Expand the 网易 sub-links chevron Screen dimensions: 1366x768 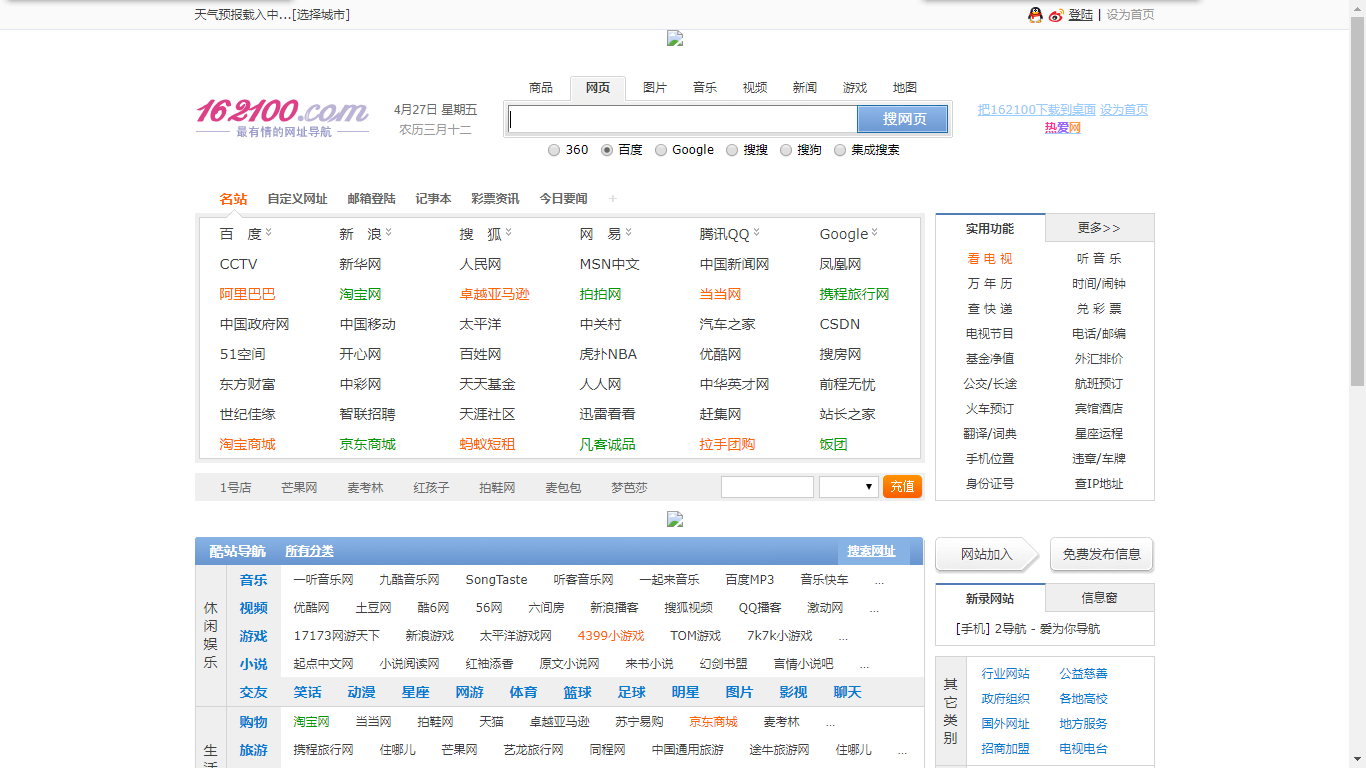(x=629, y=233)
